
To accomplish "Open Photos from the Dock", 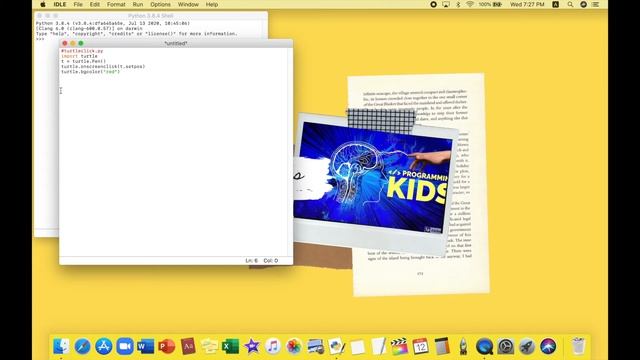I will pyautogui.click(x=293, y=347).
